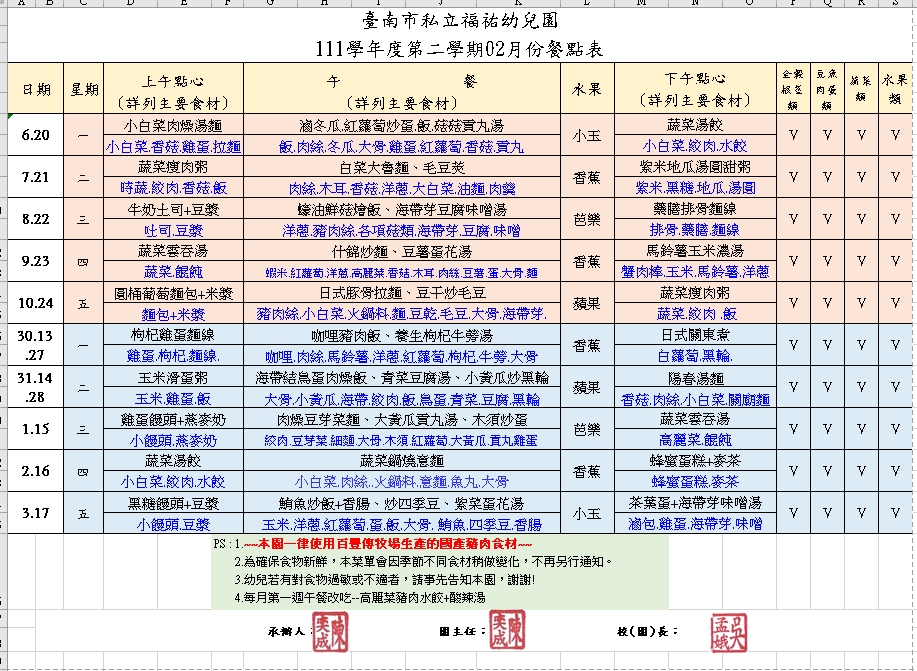This screenshot has width=917, height=671.
Task: Click the date cell "7.21"
Action: tap(36, 177)
